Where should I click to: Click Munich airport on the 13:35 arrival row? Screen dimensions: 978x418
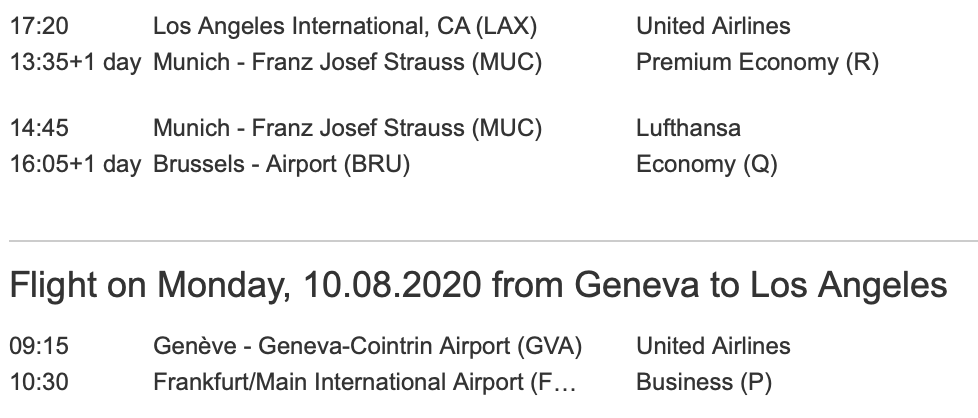point(347,63)
